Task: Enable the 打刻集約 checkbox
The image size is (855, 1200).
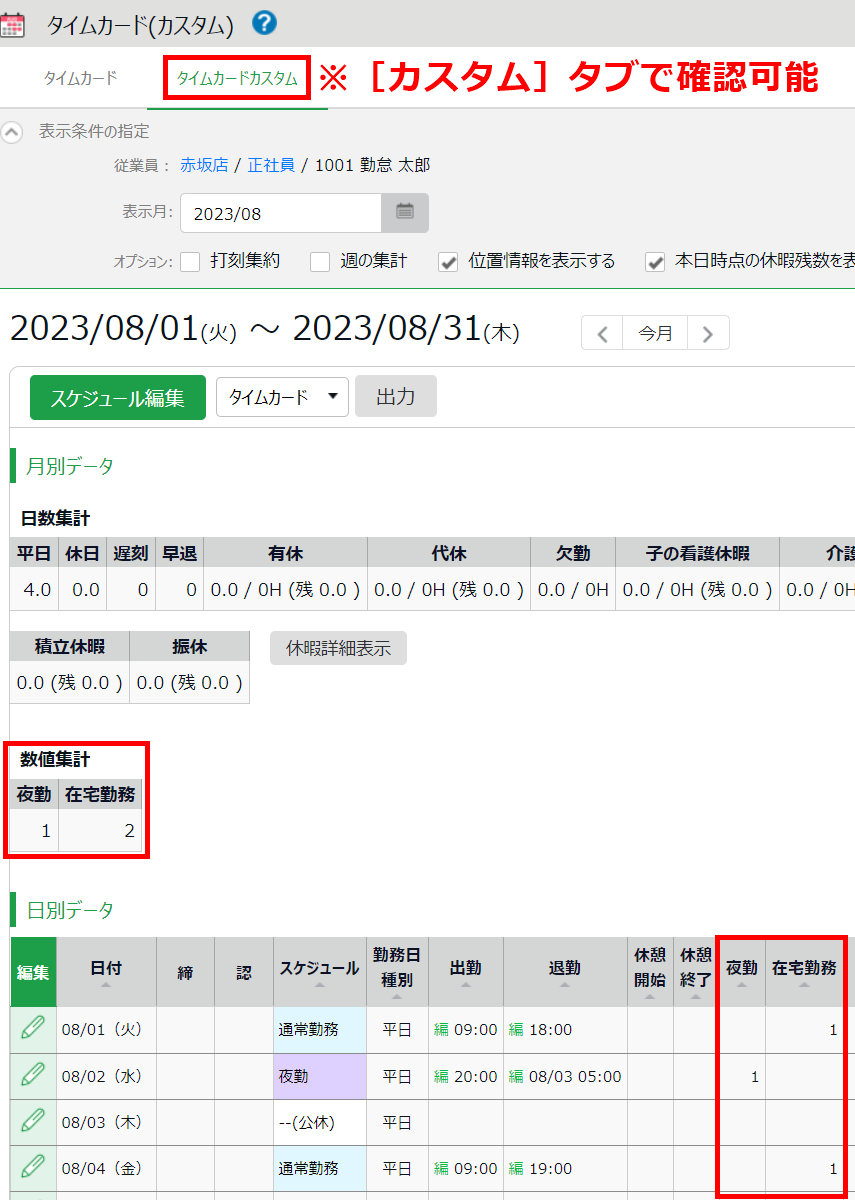Action: pos(191,262)
